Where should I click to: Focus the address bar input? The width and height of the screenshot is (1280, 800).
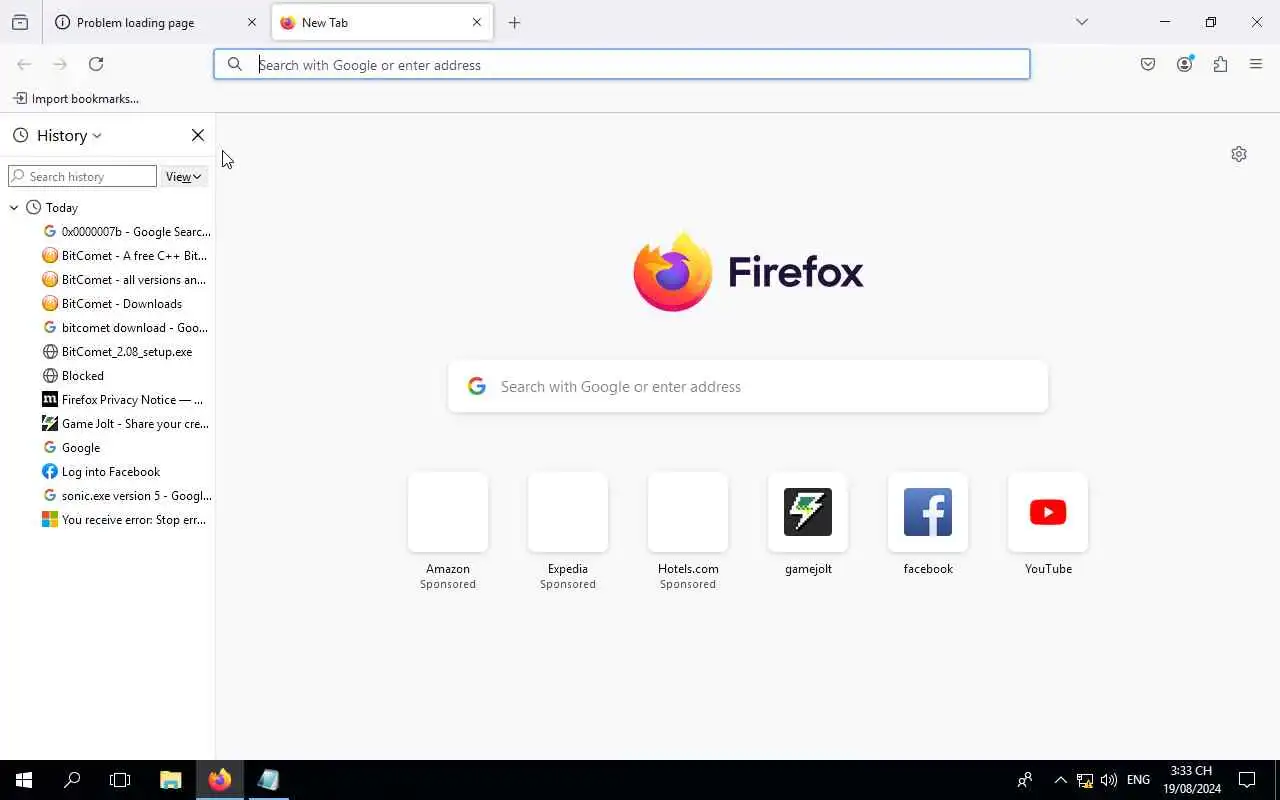622,65
